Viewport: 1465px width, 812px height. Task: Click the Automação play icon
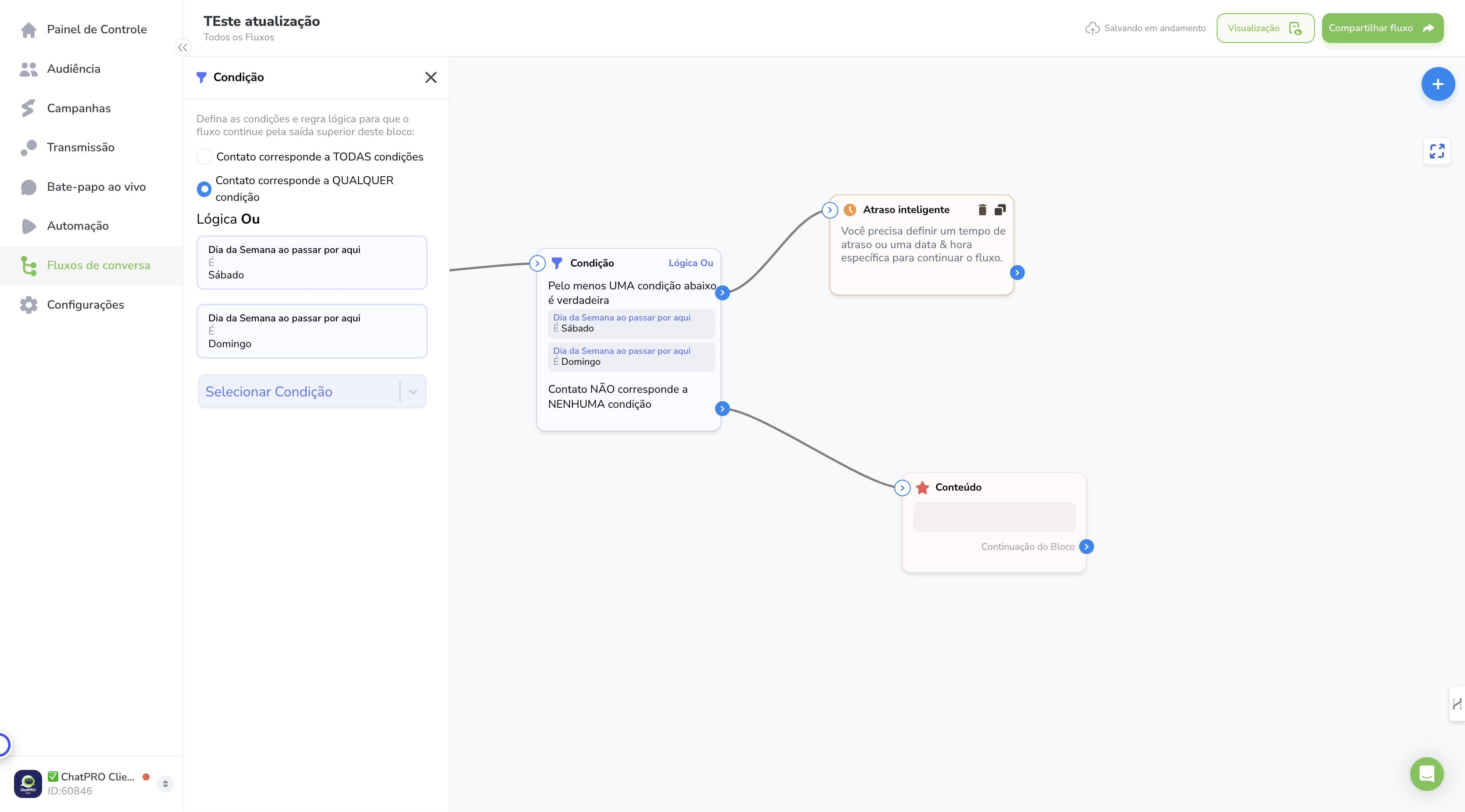[x=29, y=226]
